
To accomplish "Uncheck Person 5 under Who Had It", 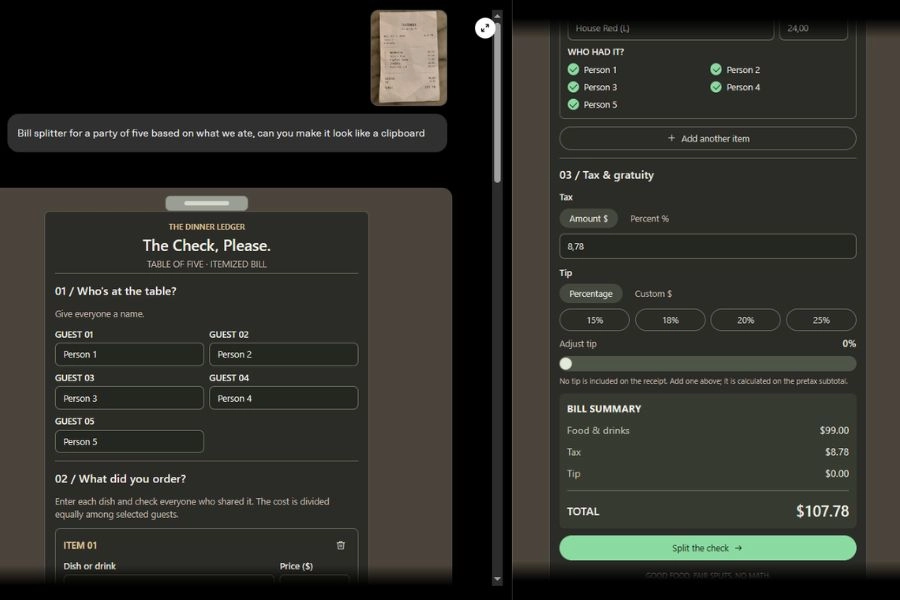I will coord(573,104).
